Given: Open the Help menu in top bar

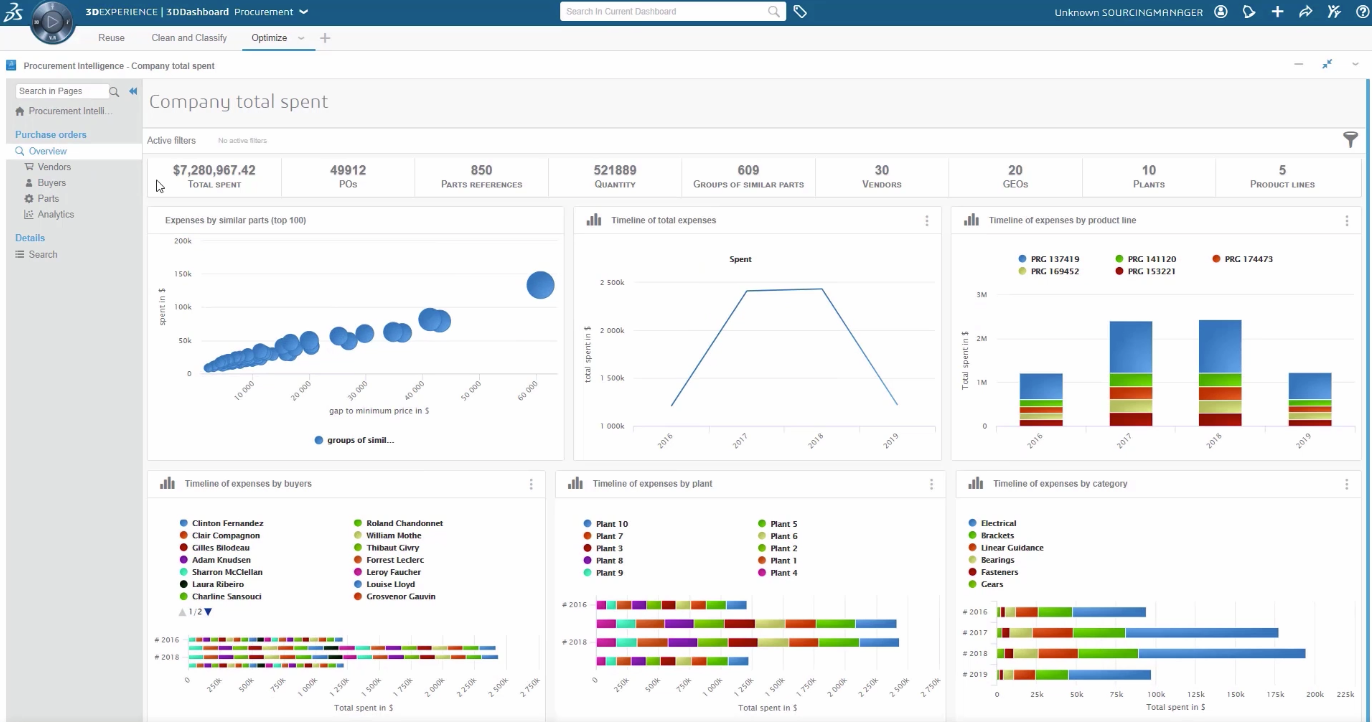Looking at the screenshot, I should coord(1362,11).
